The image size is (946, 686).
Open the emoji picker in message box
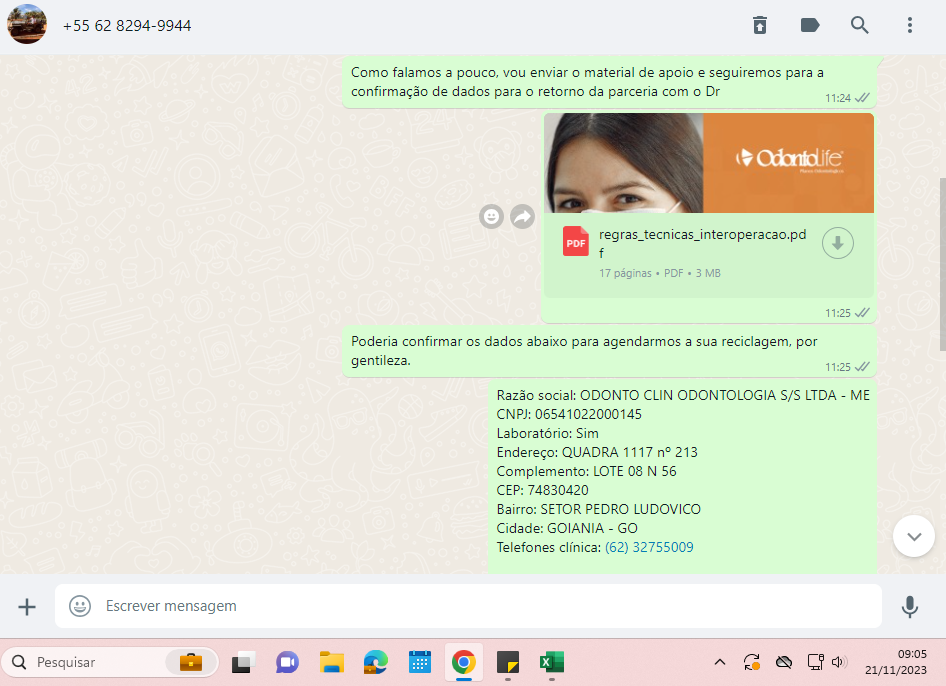coord(80,606)
